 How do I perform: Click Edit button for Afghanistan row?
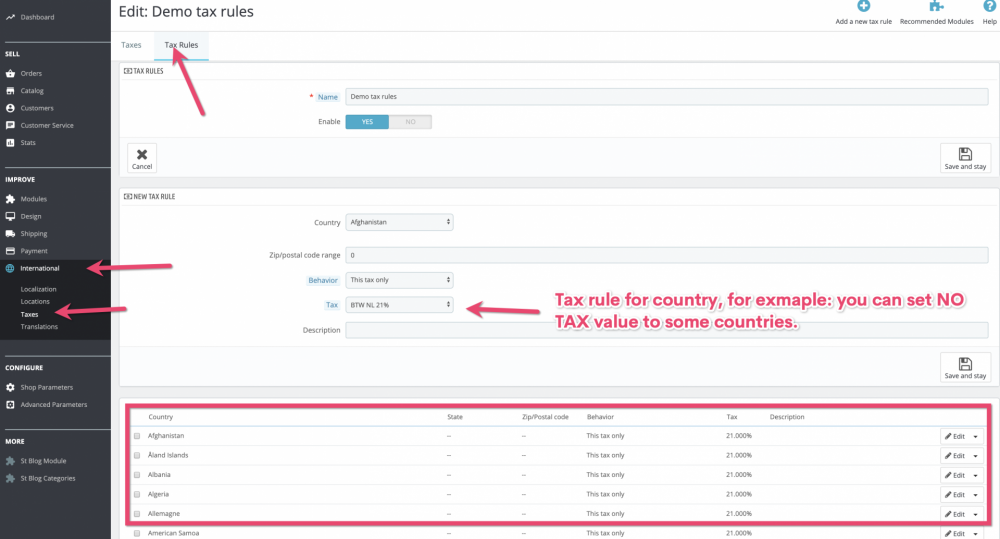click(955, 437)
